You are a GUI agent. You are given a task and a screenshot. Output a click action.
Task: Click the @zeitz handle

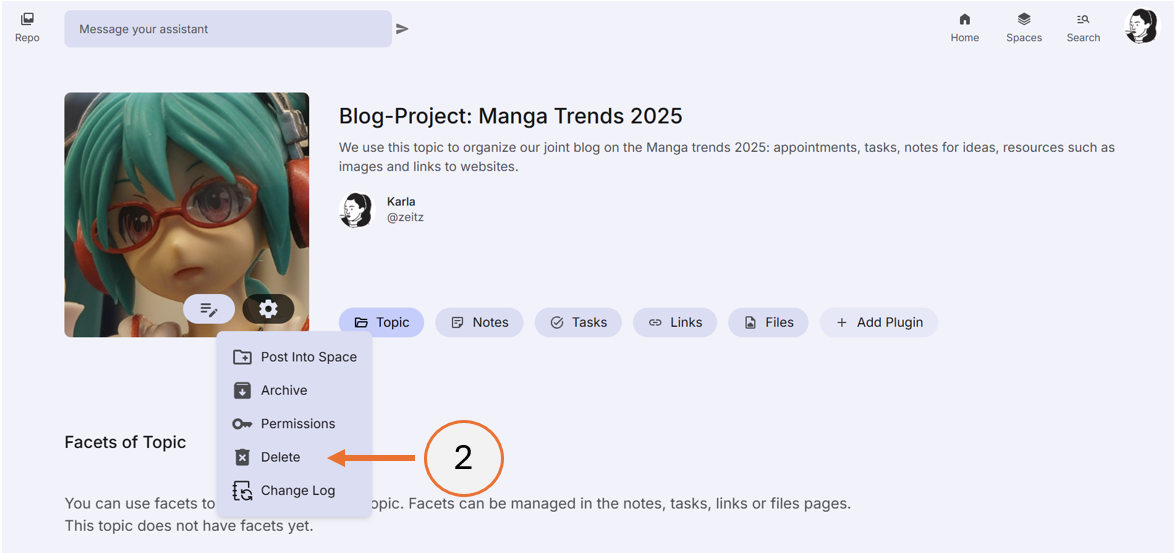(405, 218)
